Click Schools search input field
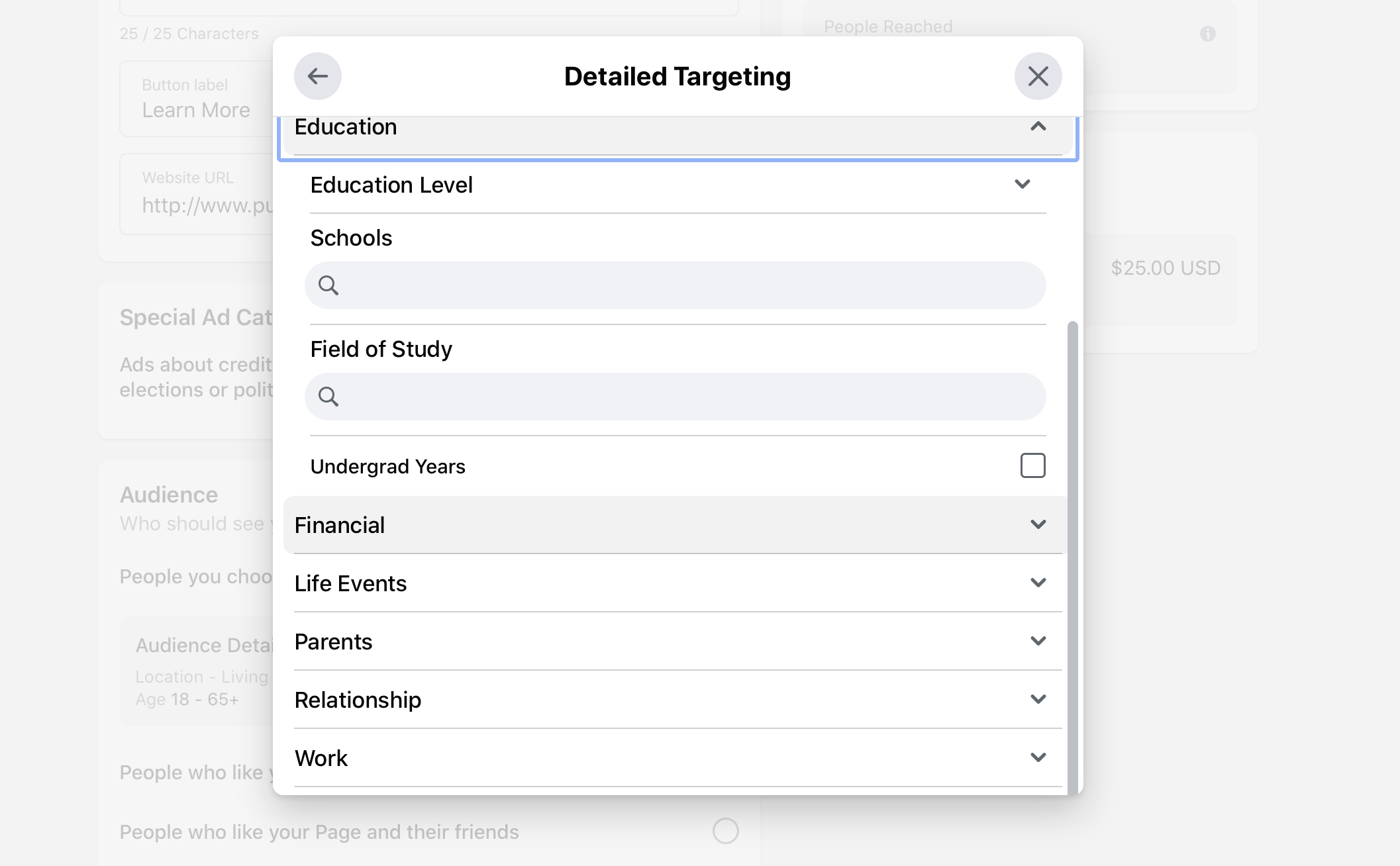Screen dimensions: 1400x866 tap(676, 285)
